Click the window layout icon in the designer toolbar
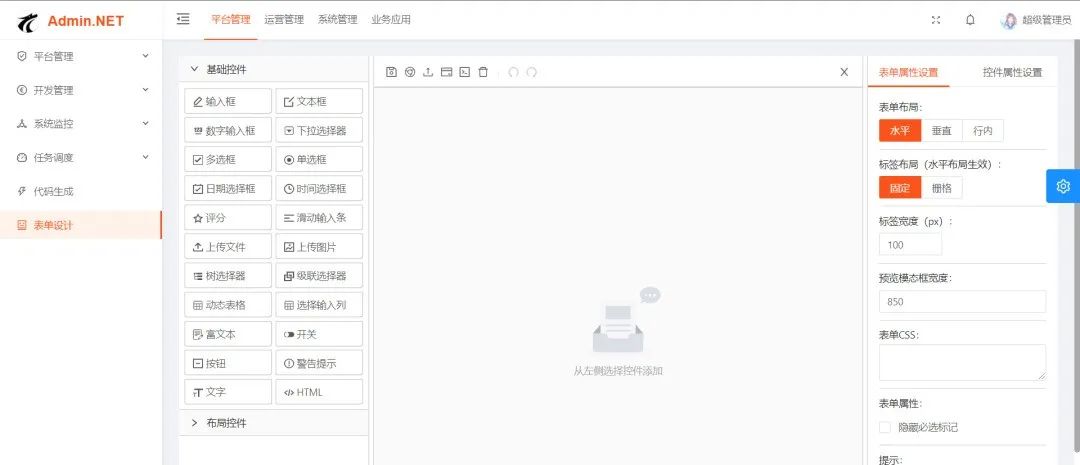1080x465 pixels. click(446, 72)
